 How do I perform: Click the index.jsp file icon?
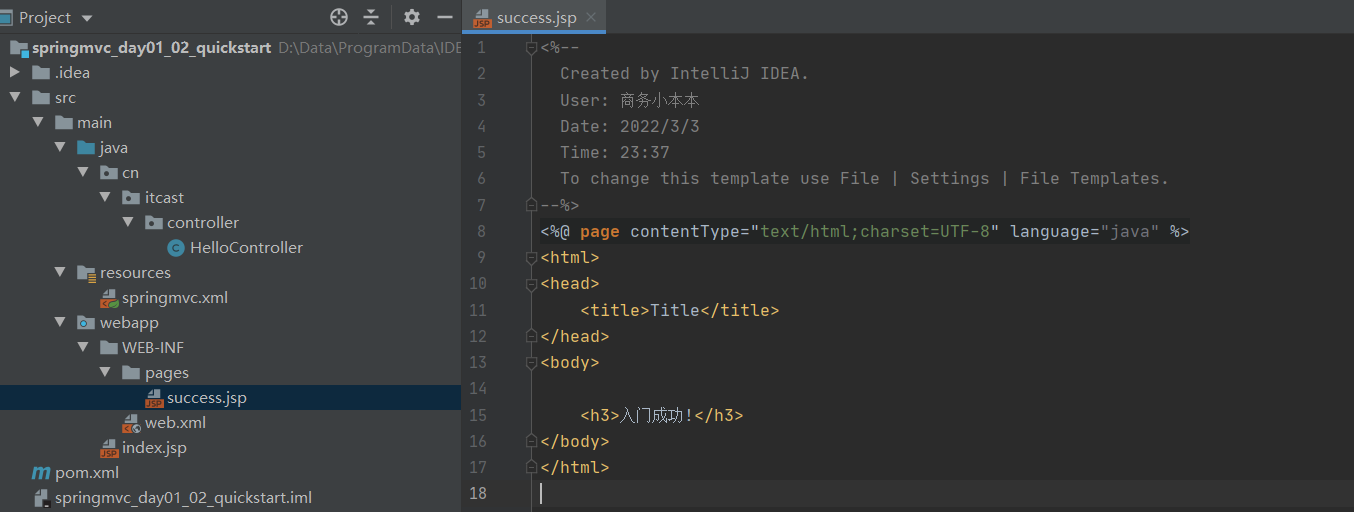pyautogui.click(x=108, y=448)
